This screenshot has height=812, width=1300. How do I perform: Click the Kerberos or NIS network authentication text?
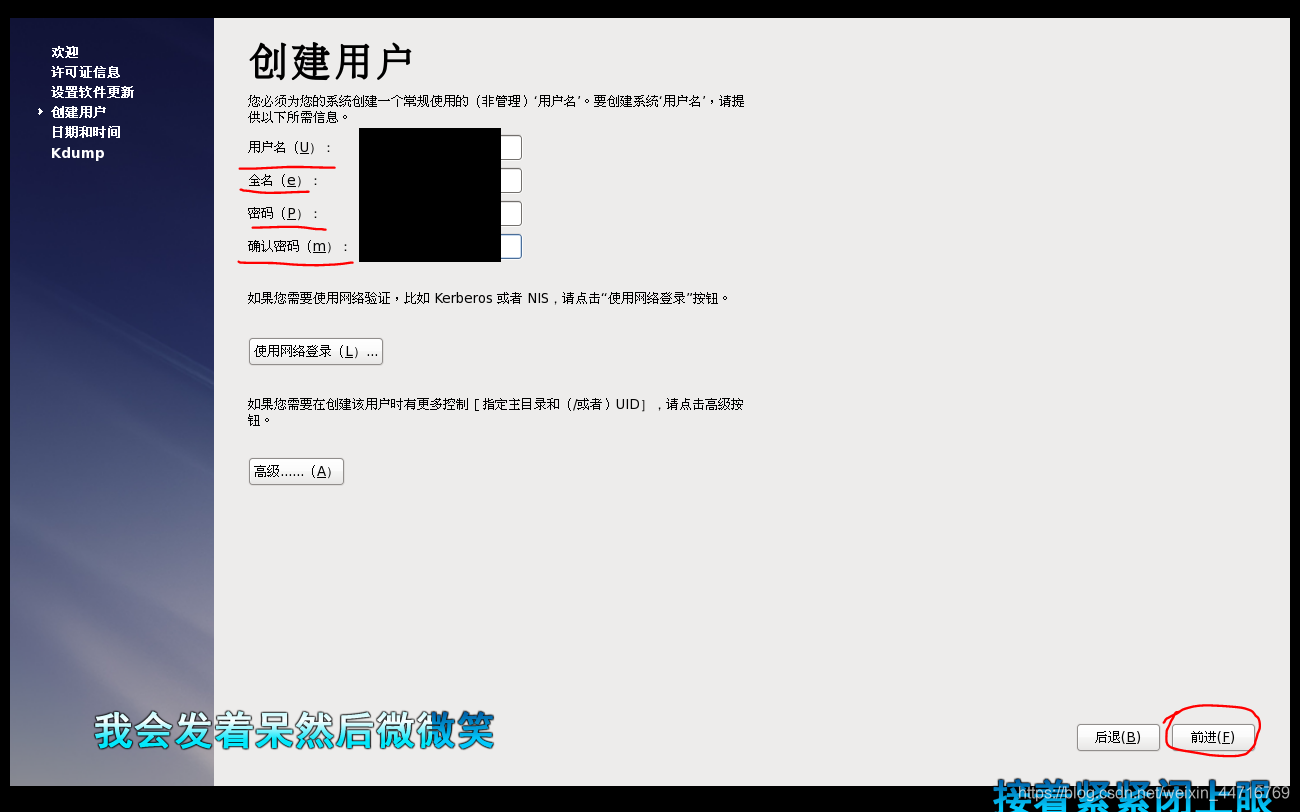coord(488,298)
